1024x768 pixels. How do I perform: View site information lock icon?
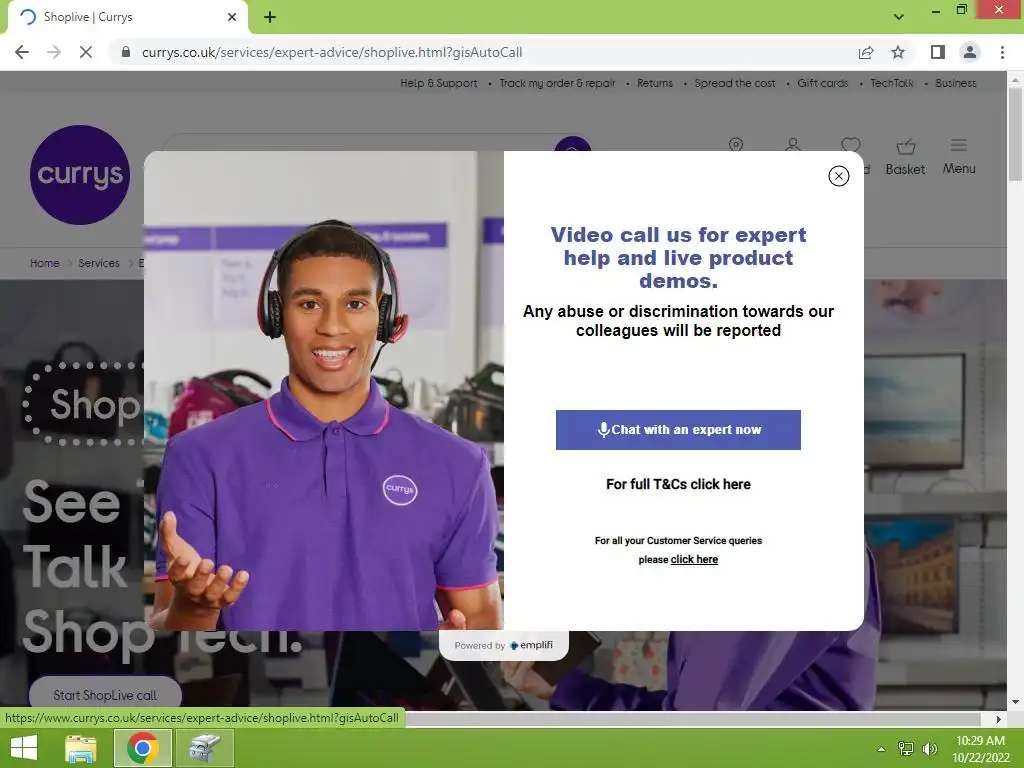click(126, 52)
